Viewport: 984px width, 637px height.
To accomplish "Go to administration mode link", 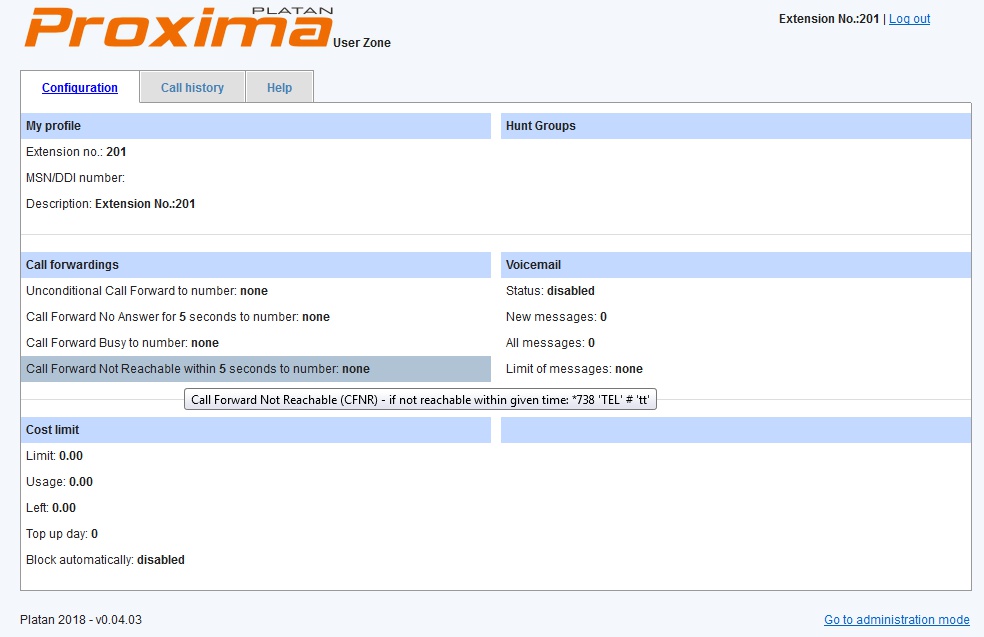I will click(x=897, y=619).
